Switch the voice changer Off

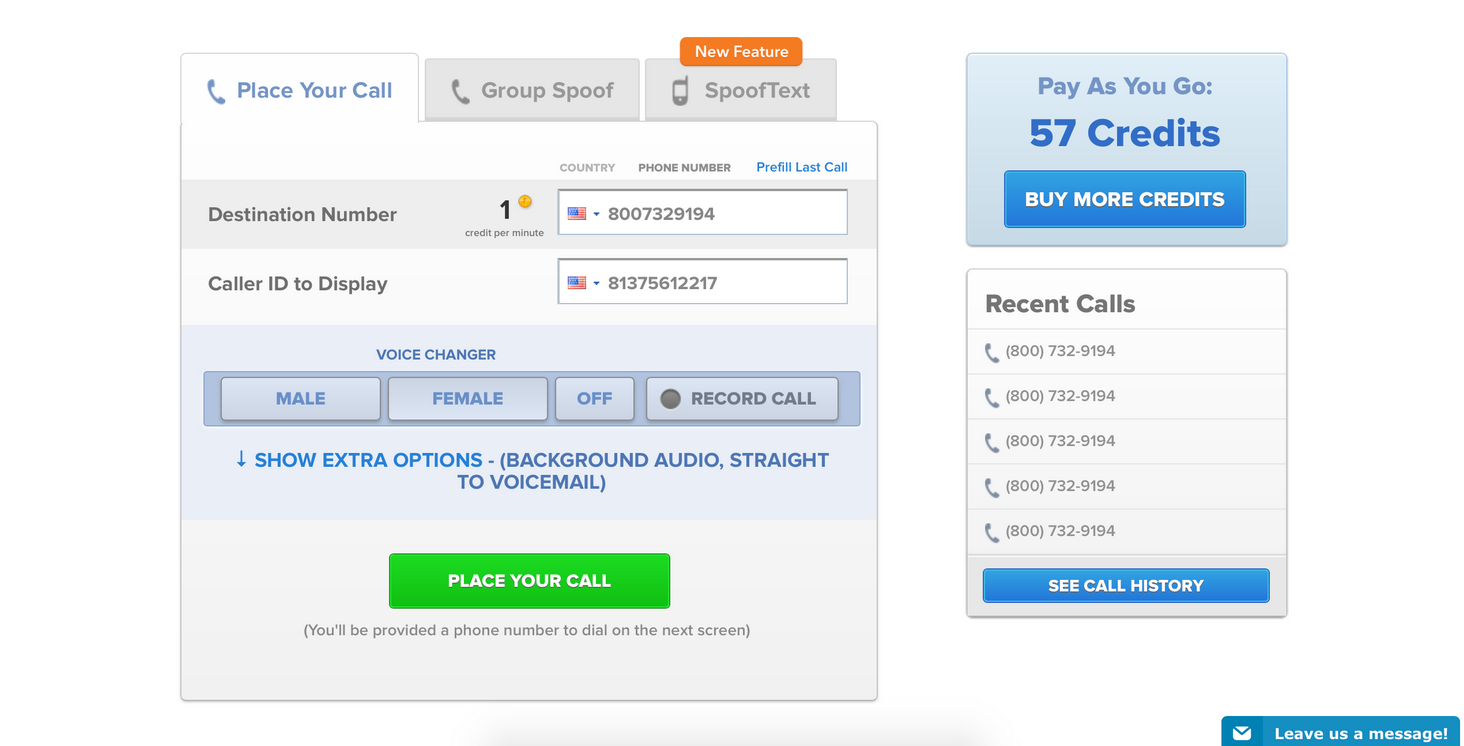[594, 398]
